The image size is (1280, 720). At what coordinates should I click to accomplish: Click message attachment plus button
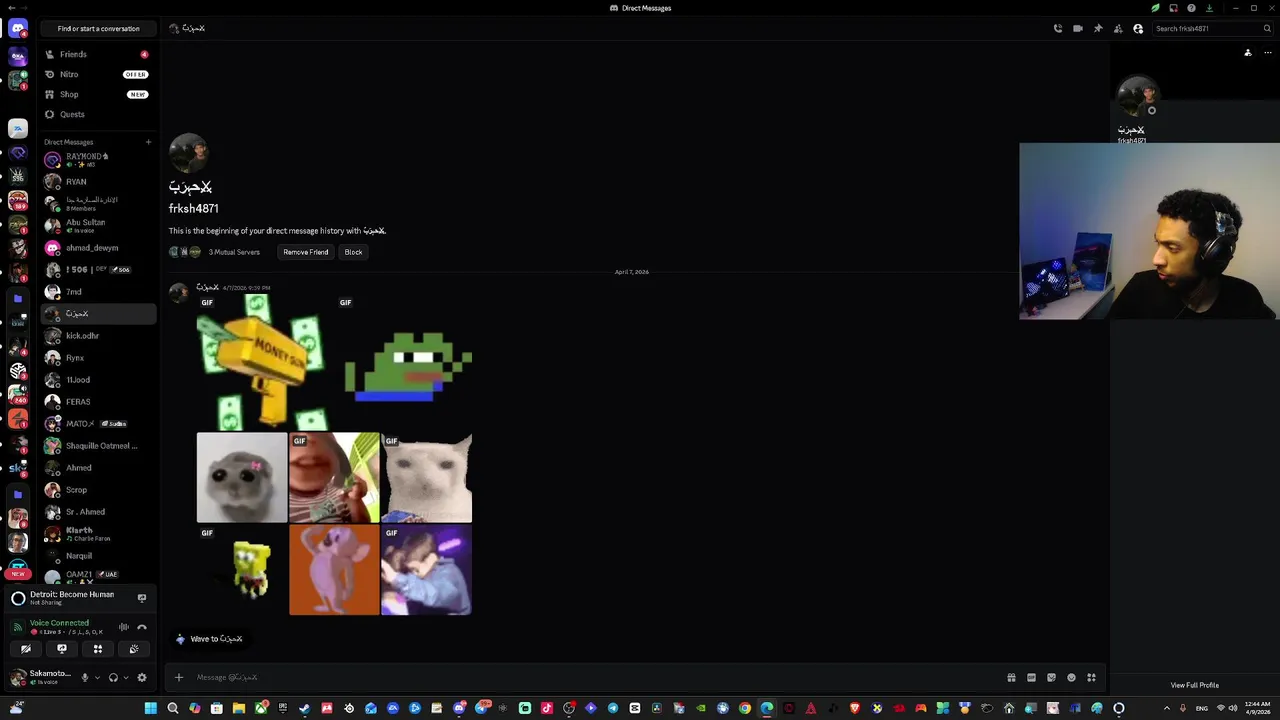[179, 677]
